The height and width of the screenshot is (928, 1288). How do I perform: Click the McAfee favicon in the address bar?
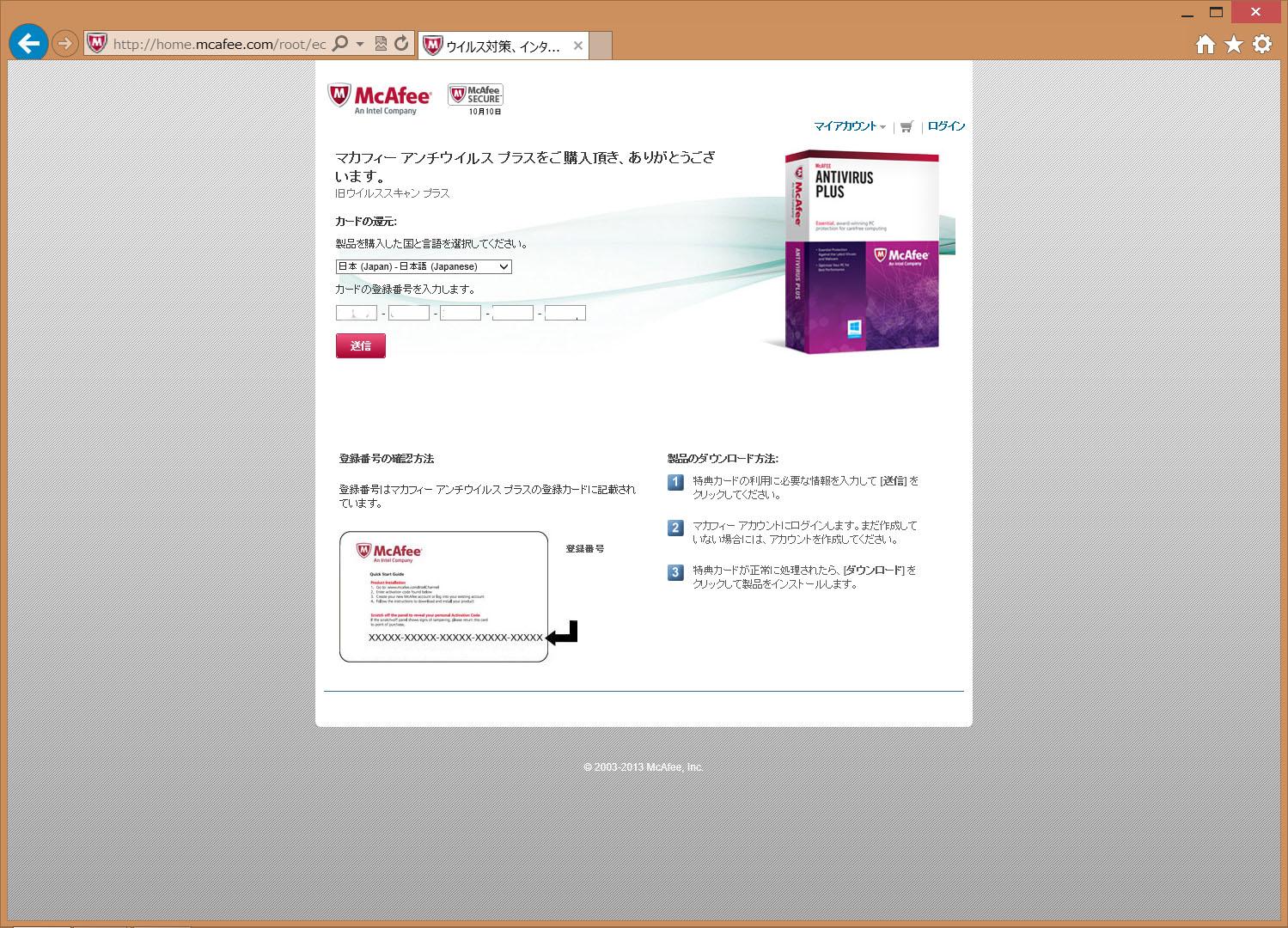(x=97, y=43)
